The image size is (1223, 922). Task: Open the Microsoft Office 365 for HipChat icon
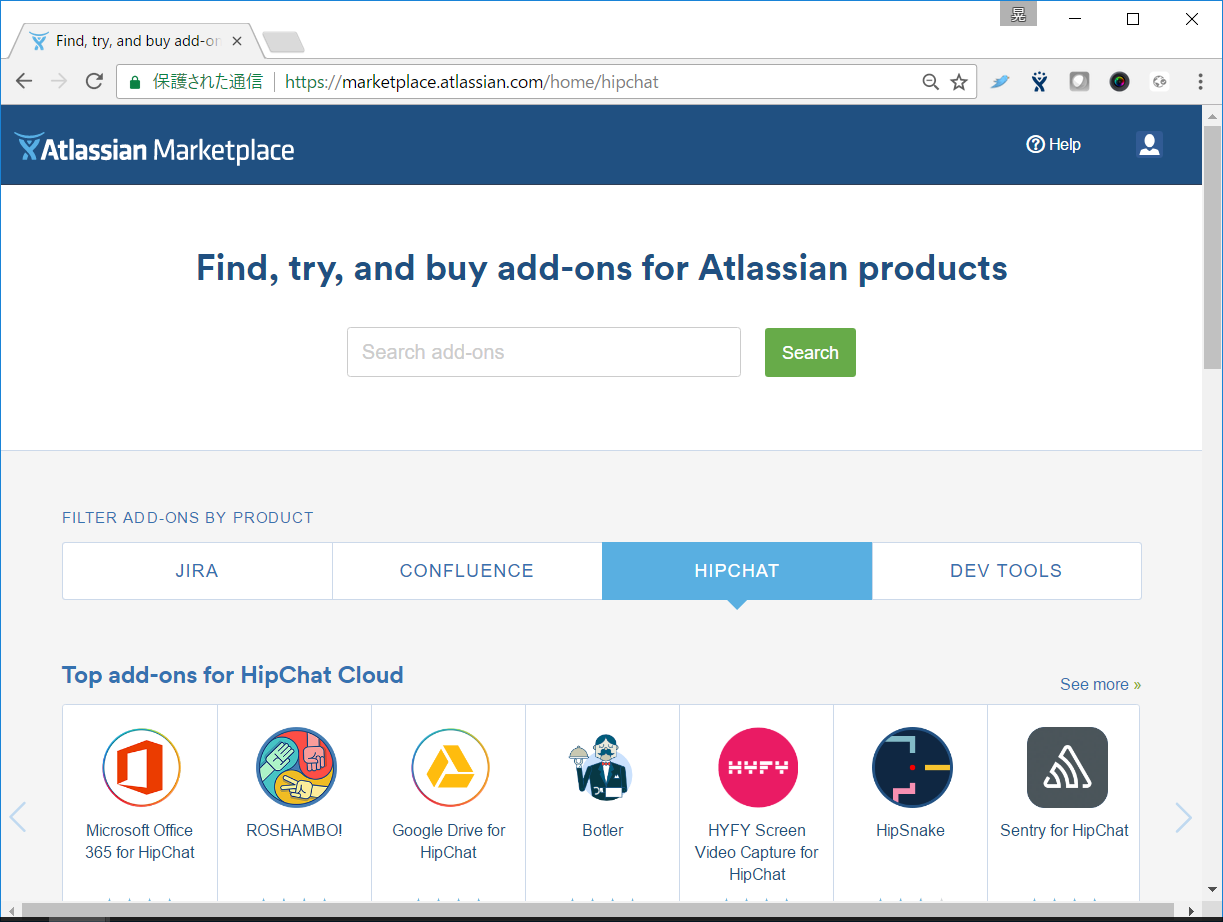coord(141,768)
